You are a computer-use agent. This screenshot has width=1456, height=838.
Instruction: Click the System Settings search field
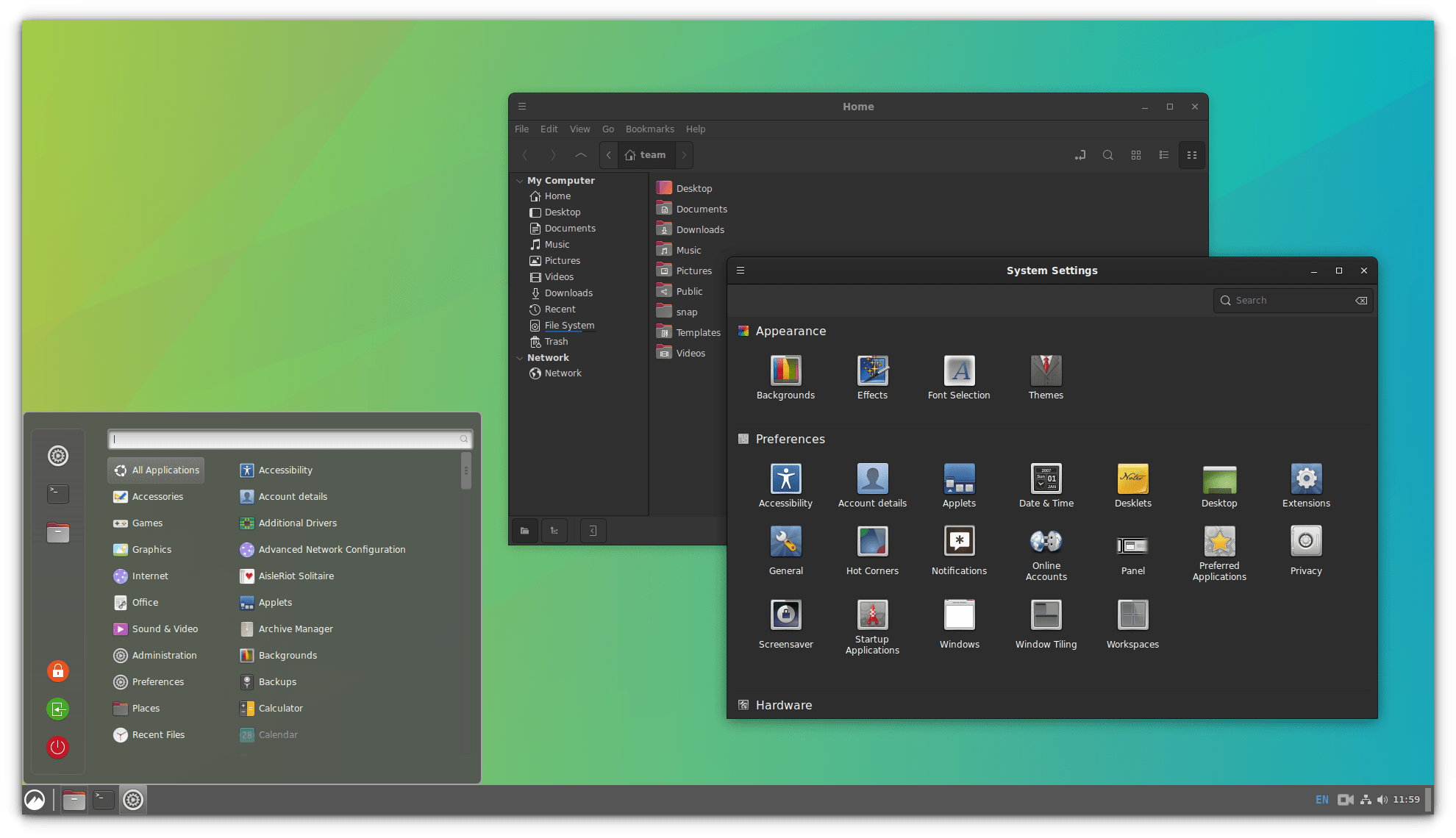click(1291, 300)
